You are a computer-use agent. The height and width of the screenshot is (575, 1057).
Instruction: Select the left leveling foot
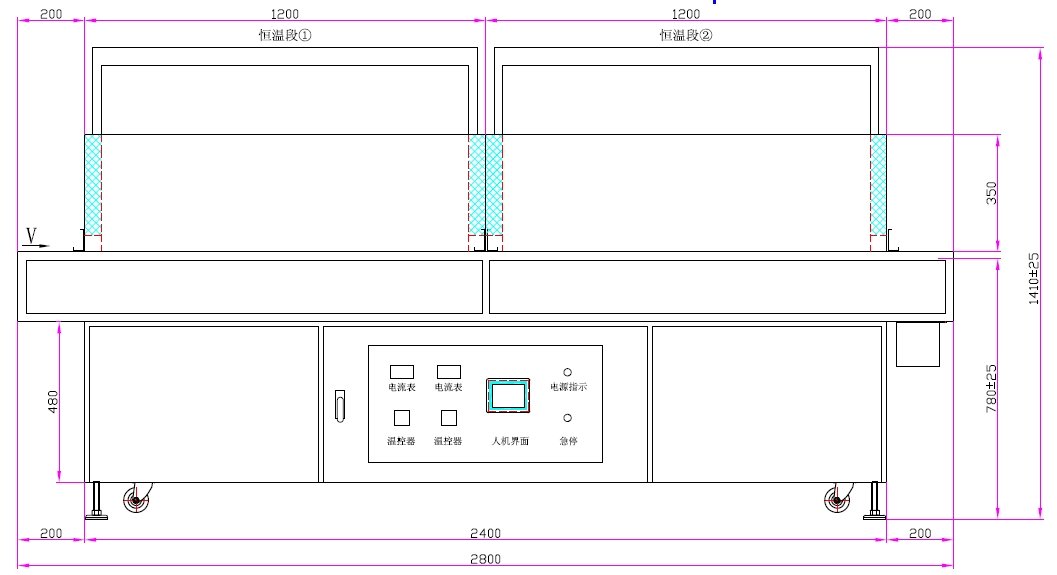click(97, 500)
